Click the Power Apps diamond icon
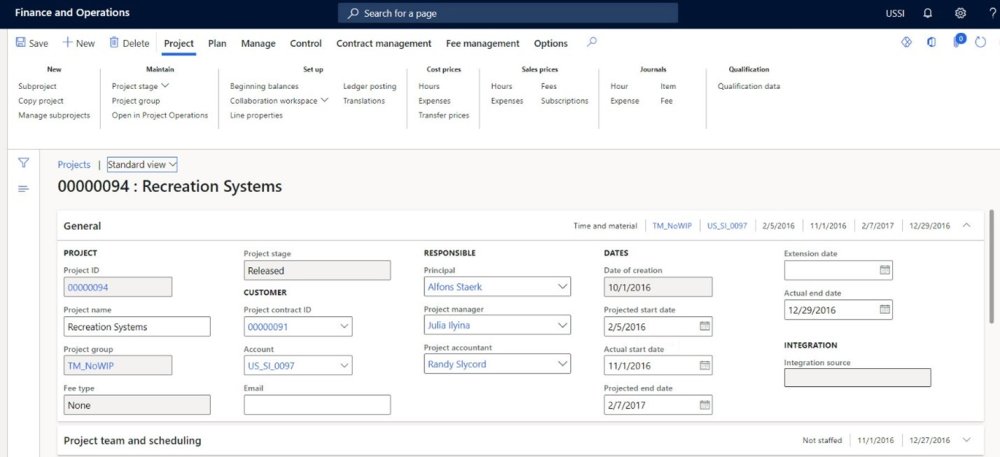 [x=907, y=43]
